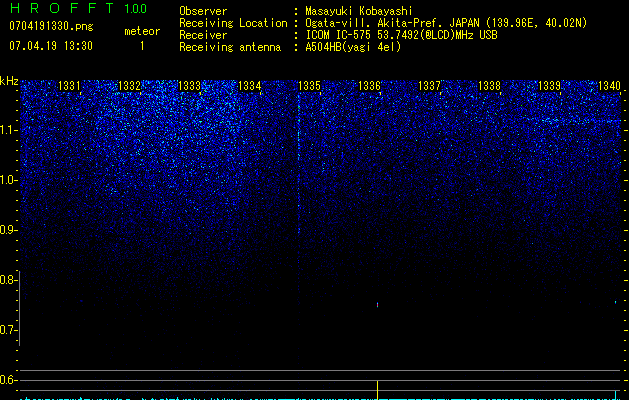629x400 pixels.
Task: Click the vertical noise line at 1335
Action: [x=298, y=164]
